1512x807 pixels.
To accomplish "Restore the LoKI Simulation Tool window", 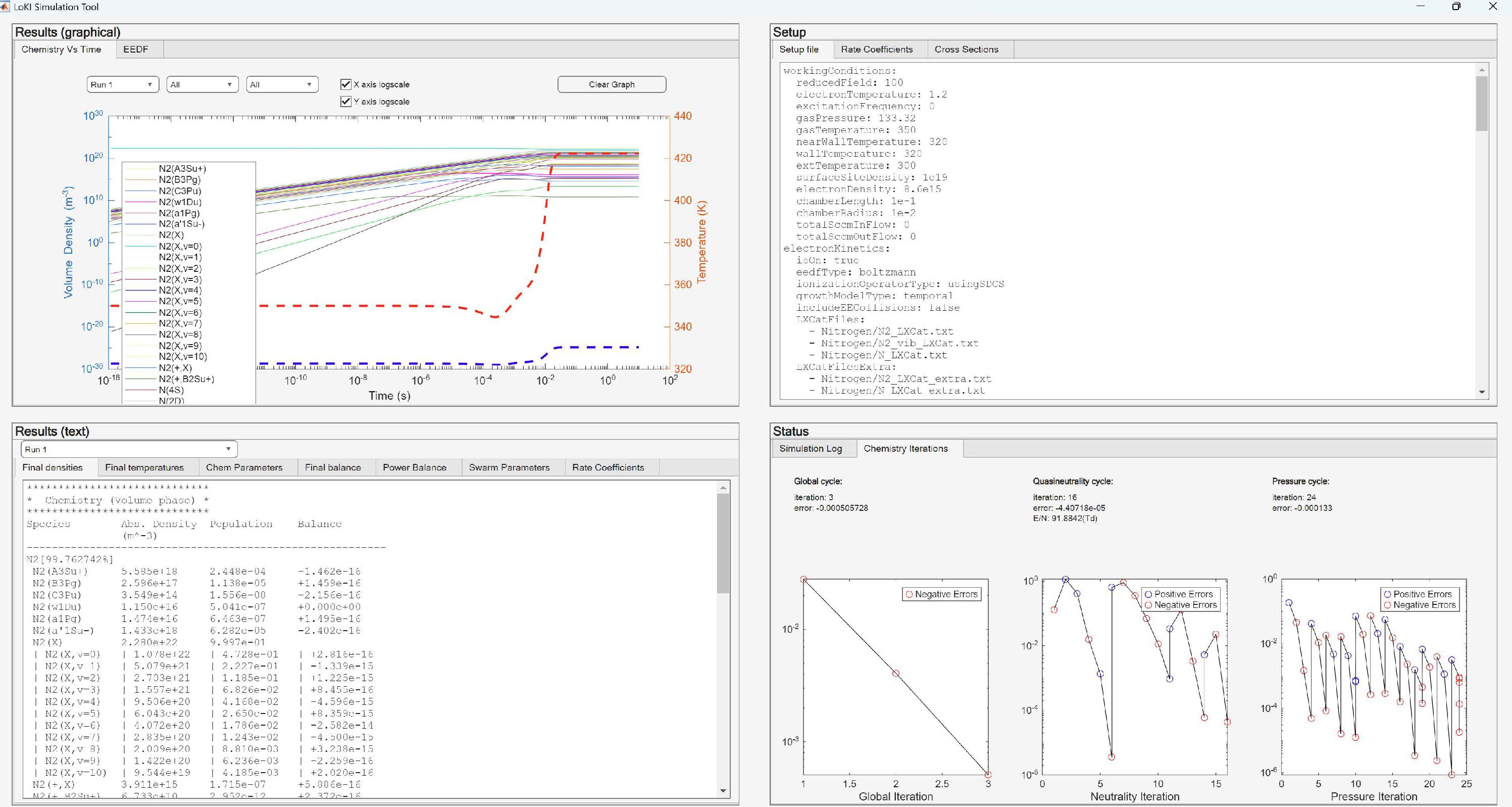I will tap(1456, 7).
